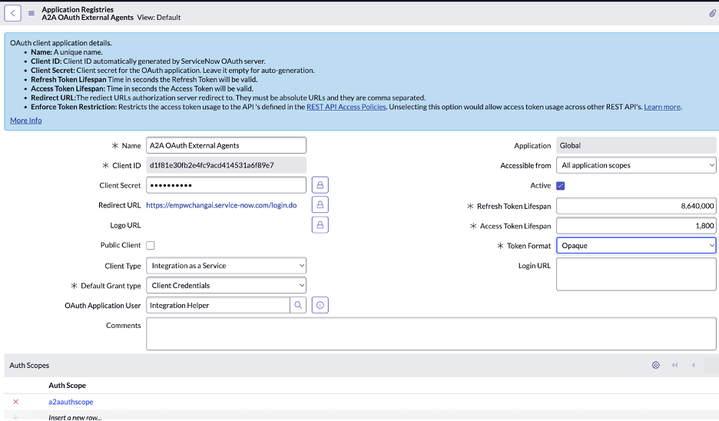Open the Client Type dropdown

226,265
